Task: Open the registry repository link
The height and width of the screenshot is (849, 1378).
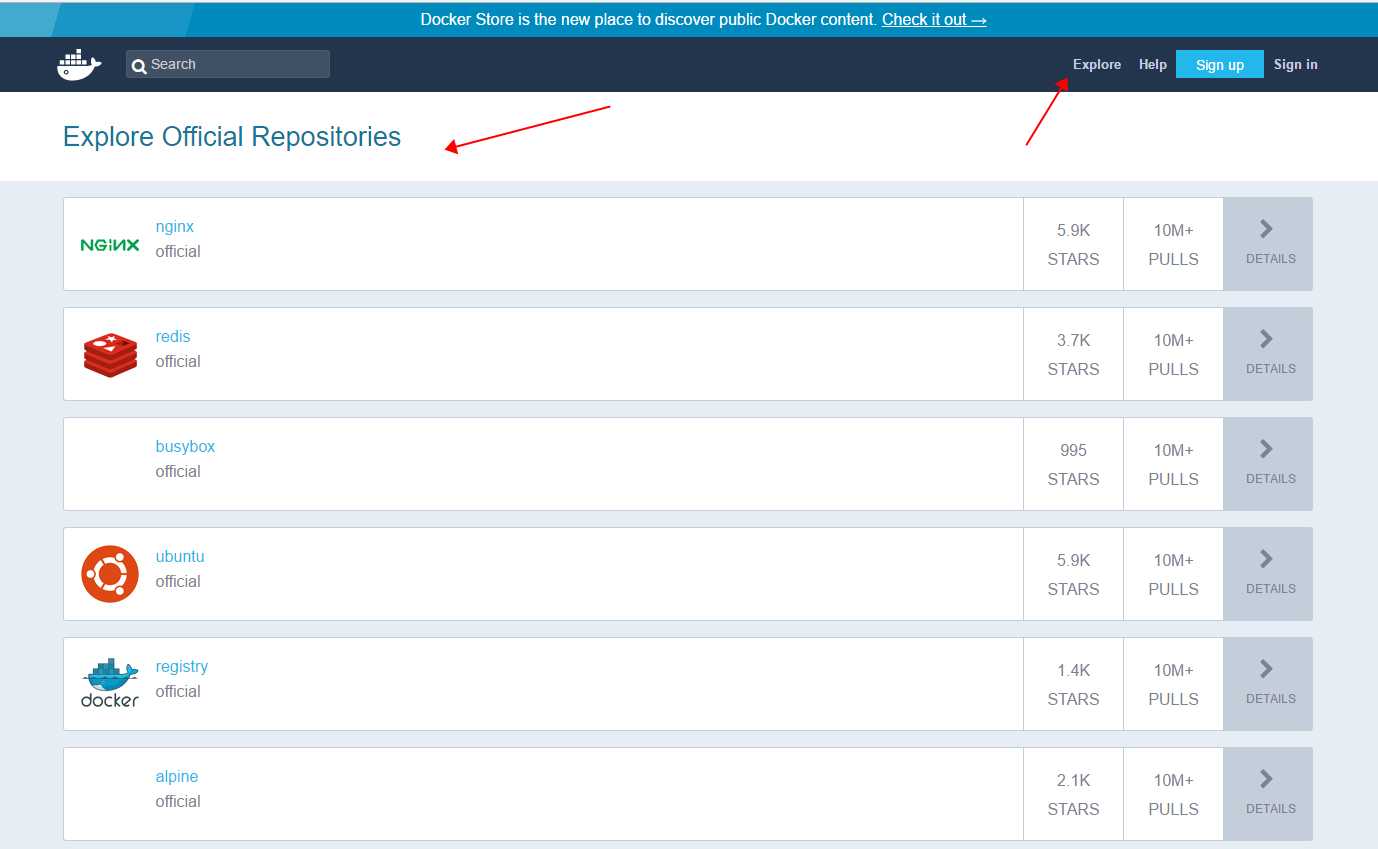Action: (182, 667)
